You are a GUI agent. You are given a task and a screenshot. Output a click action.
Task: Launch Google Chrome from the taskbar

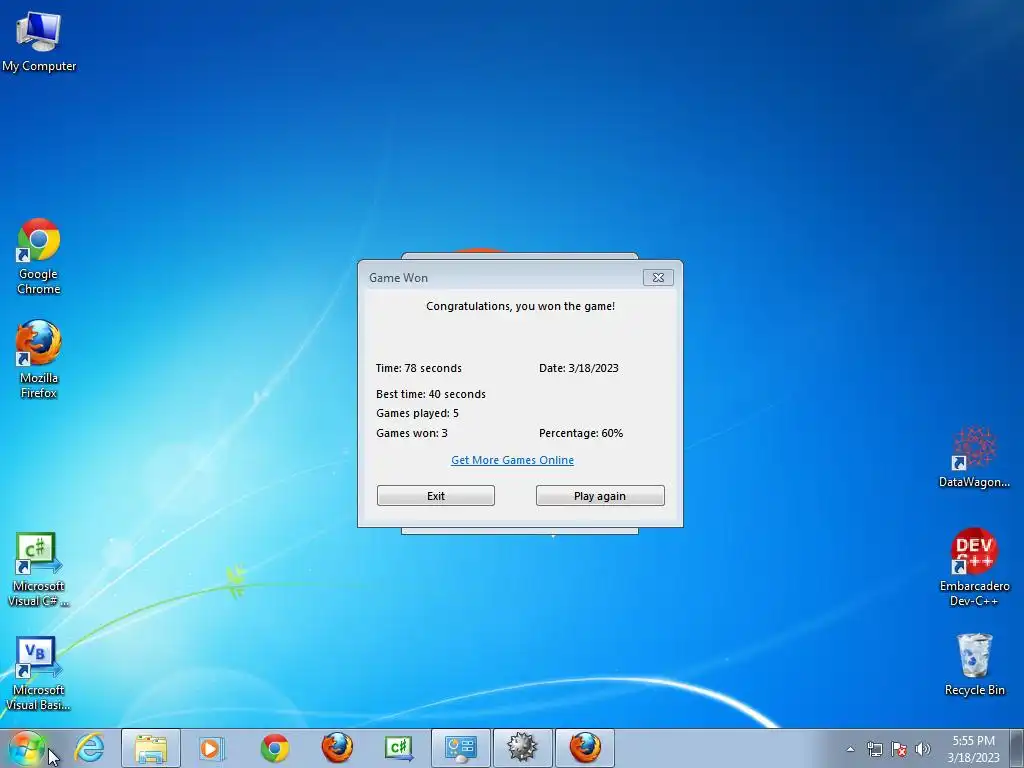pos(275,748)
